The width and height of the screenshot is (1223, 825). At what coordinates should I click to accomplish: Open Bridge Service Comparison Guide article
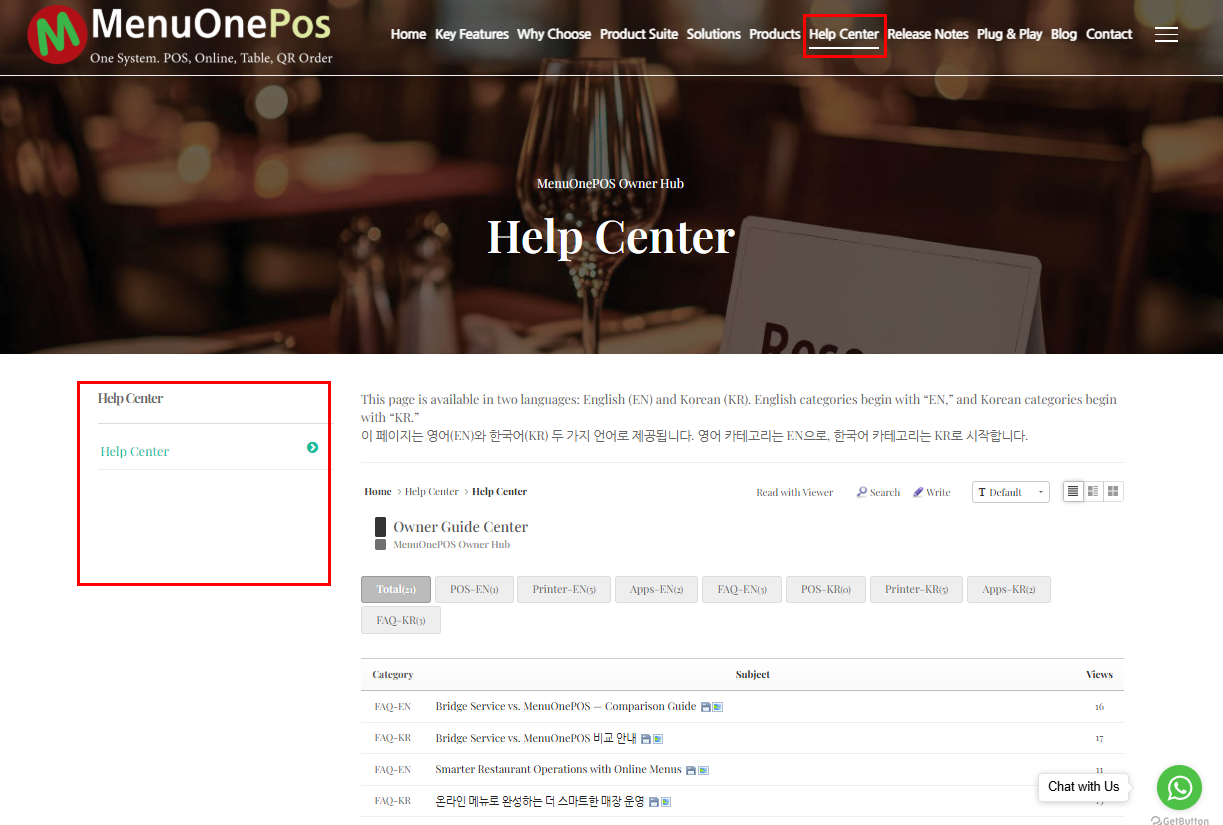click(x=566, y=706)
